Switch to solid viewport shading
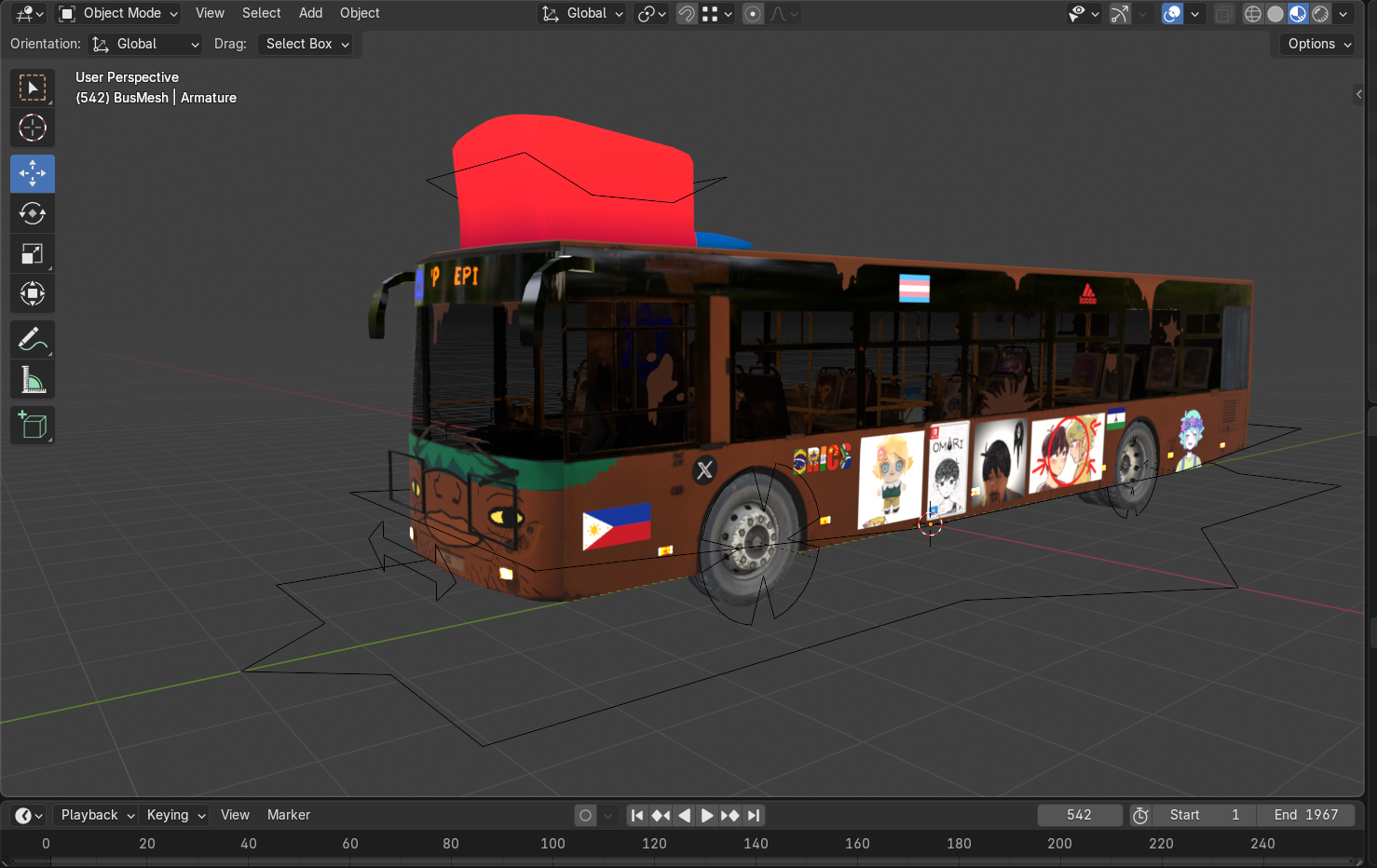1377x868 pixels. coord(1275,14)
